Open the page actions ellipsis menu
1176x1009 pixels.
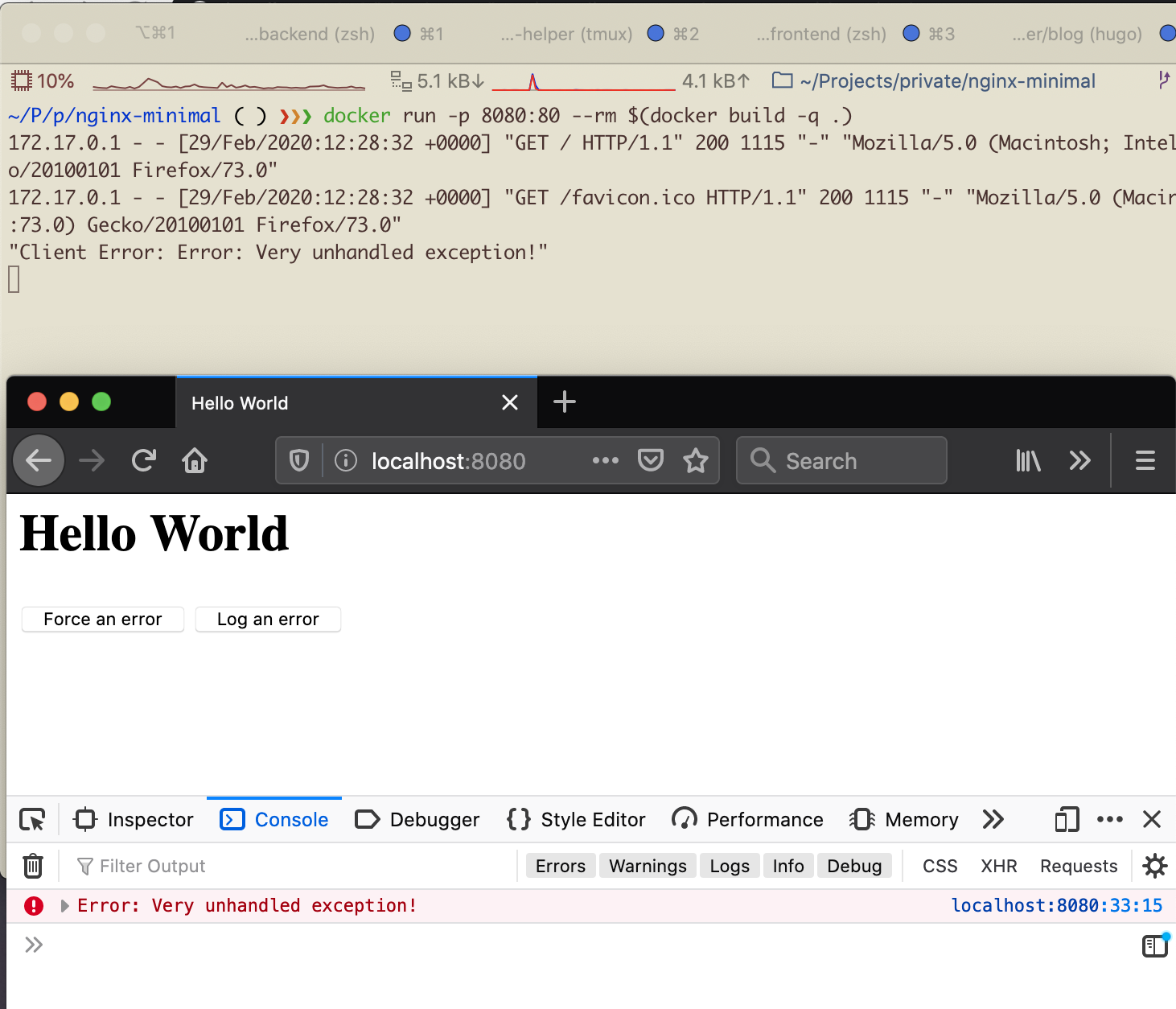(x=605, y=460)
